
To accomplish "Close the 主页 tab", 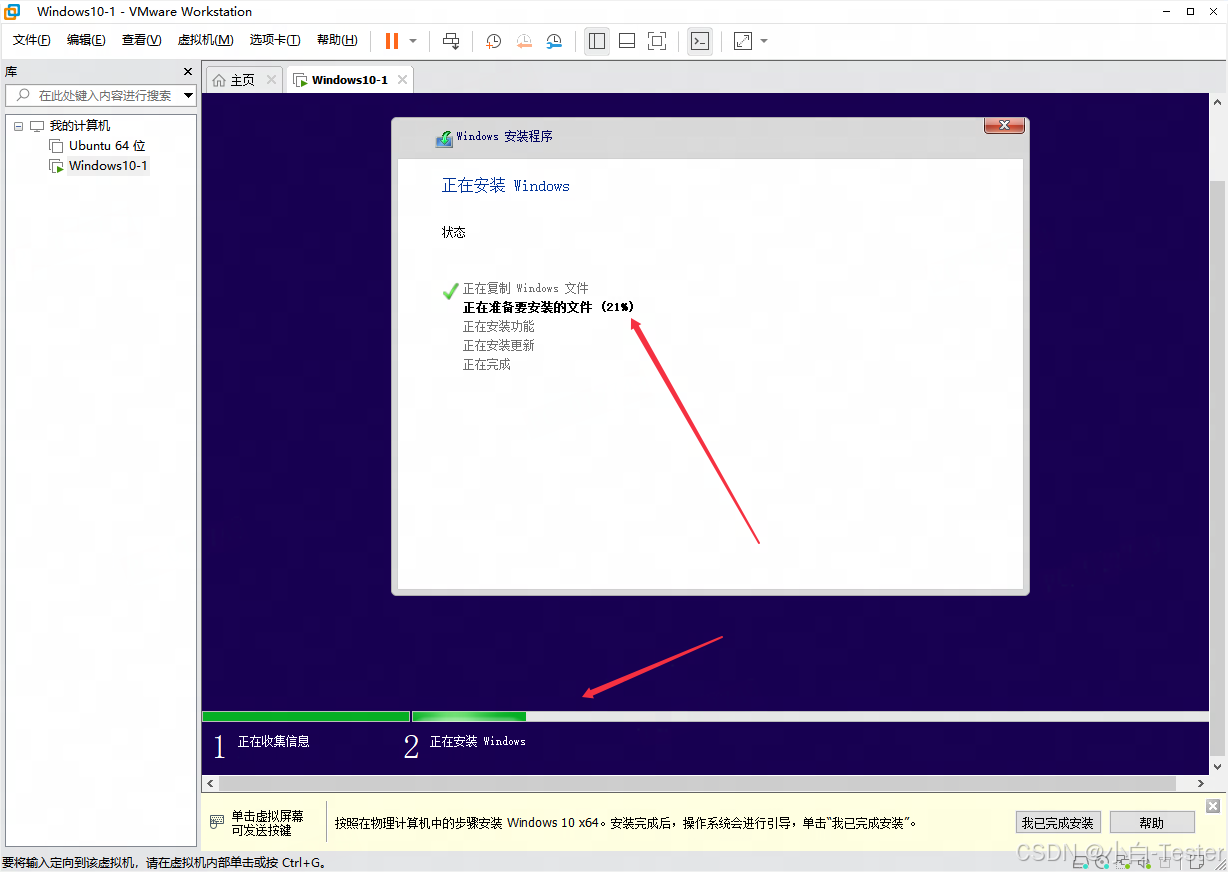I will tap(271, 80).
